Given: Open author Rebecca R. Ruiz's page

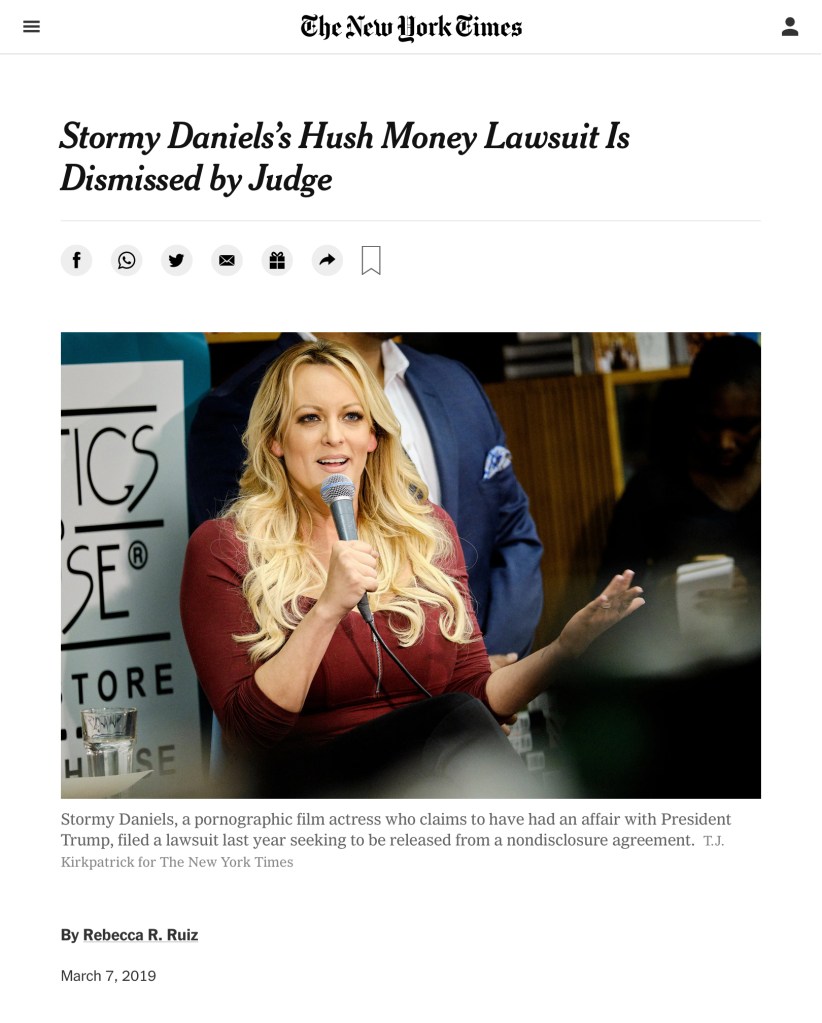Looking at the screenshot, I should pos(140,935).
